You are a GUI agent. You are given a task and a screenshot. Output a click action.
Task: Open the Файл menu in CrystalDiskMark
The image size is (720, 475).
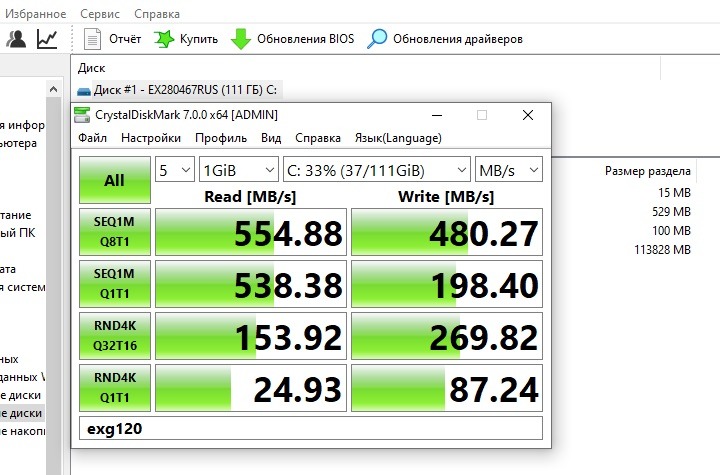92,138
